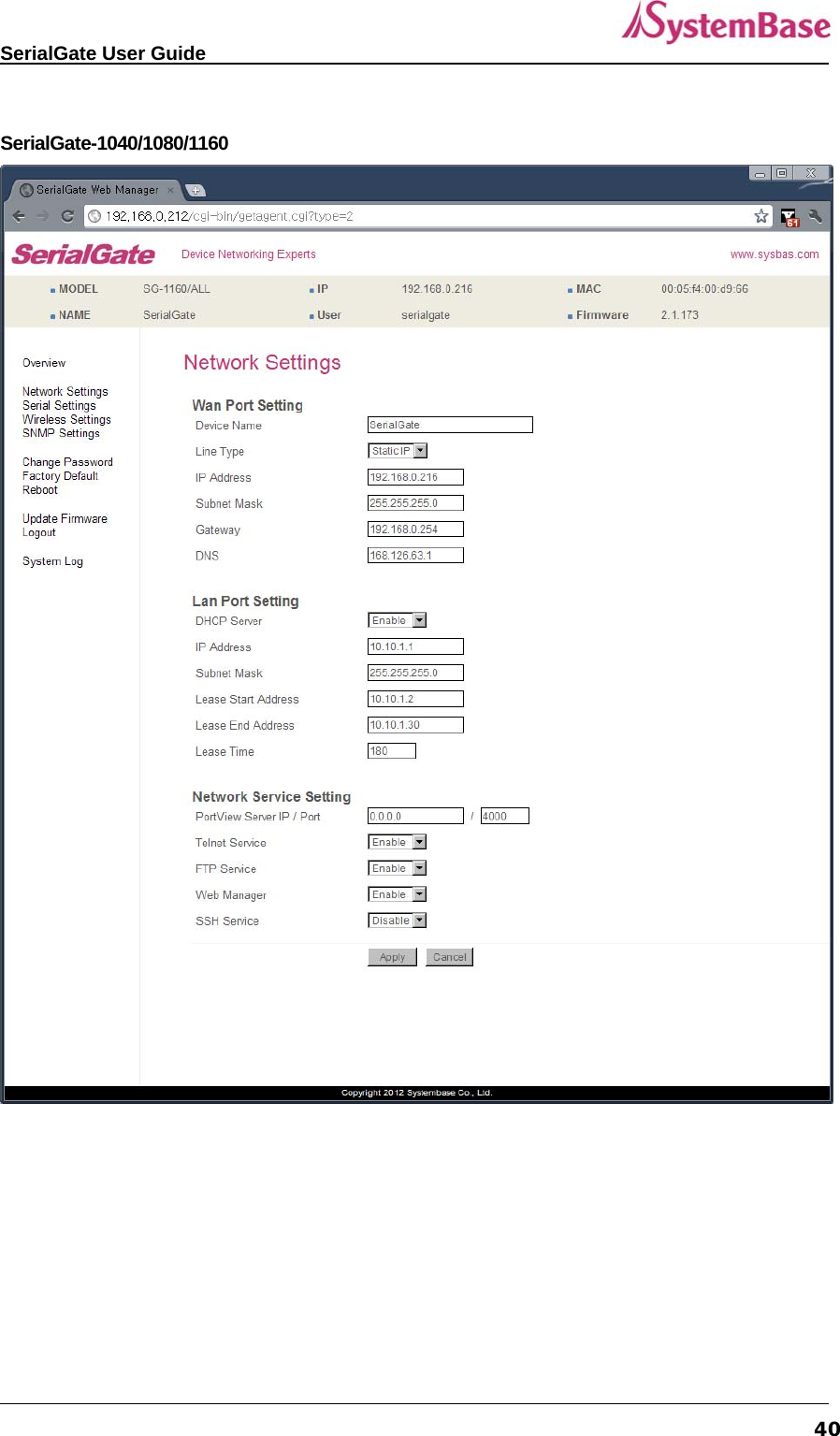Click the DNS input field
The width and height of the screenshot is (840, 1436).
tap(415, 556)
